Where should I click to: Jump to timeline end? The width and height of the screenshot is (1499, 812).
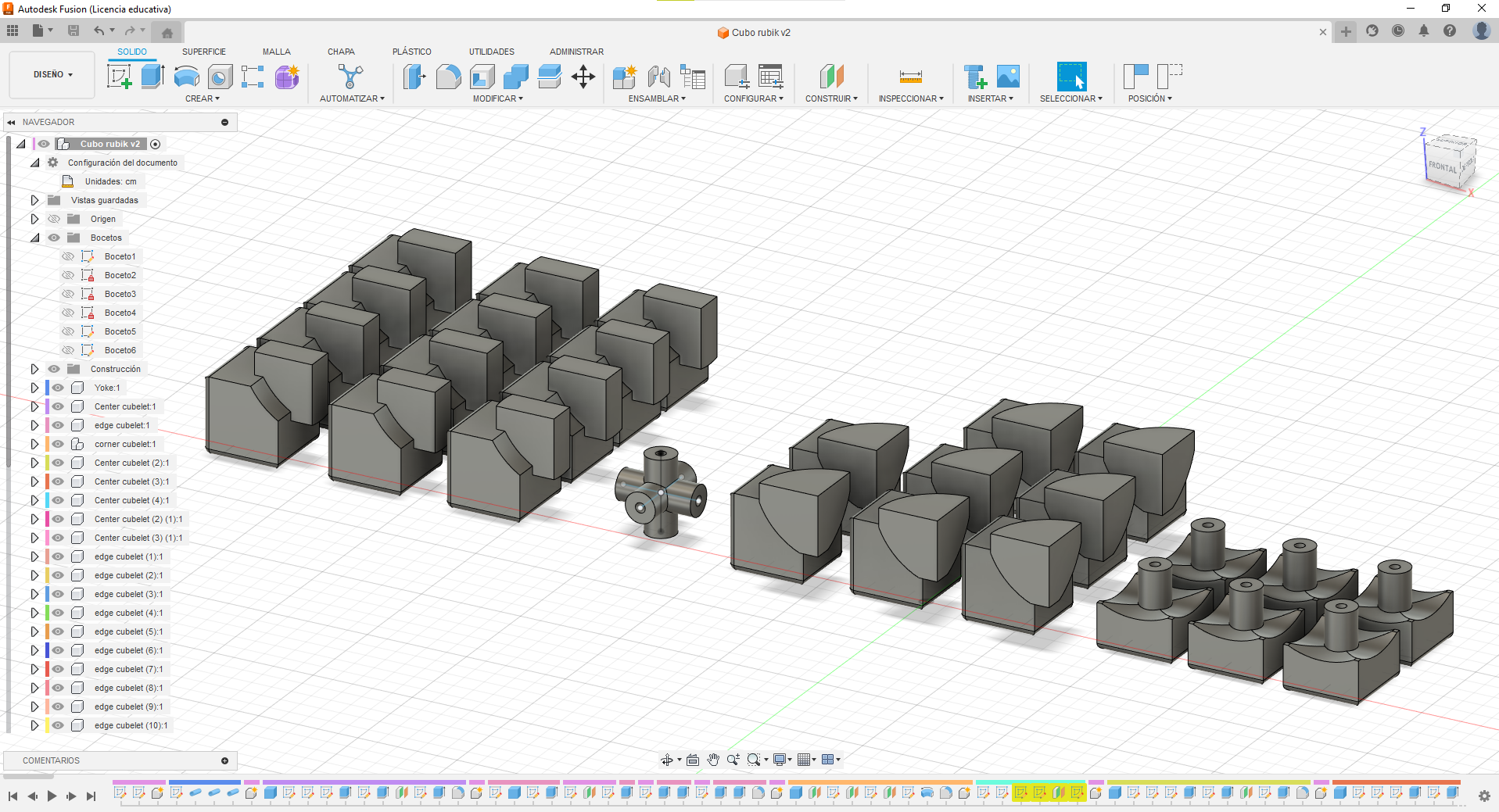pyautogui.click(x=91, y=796)
